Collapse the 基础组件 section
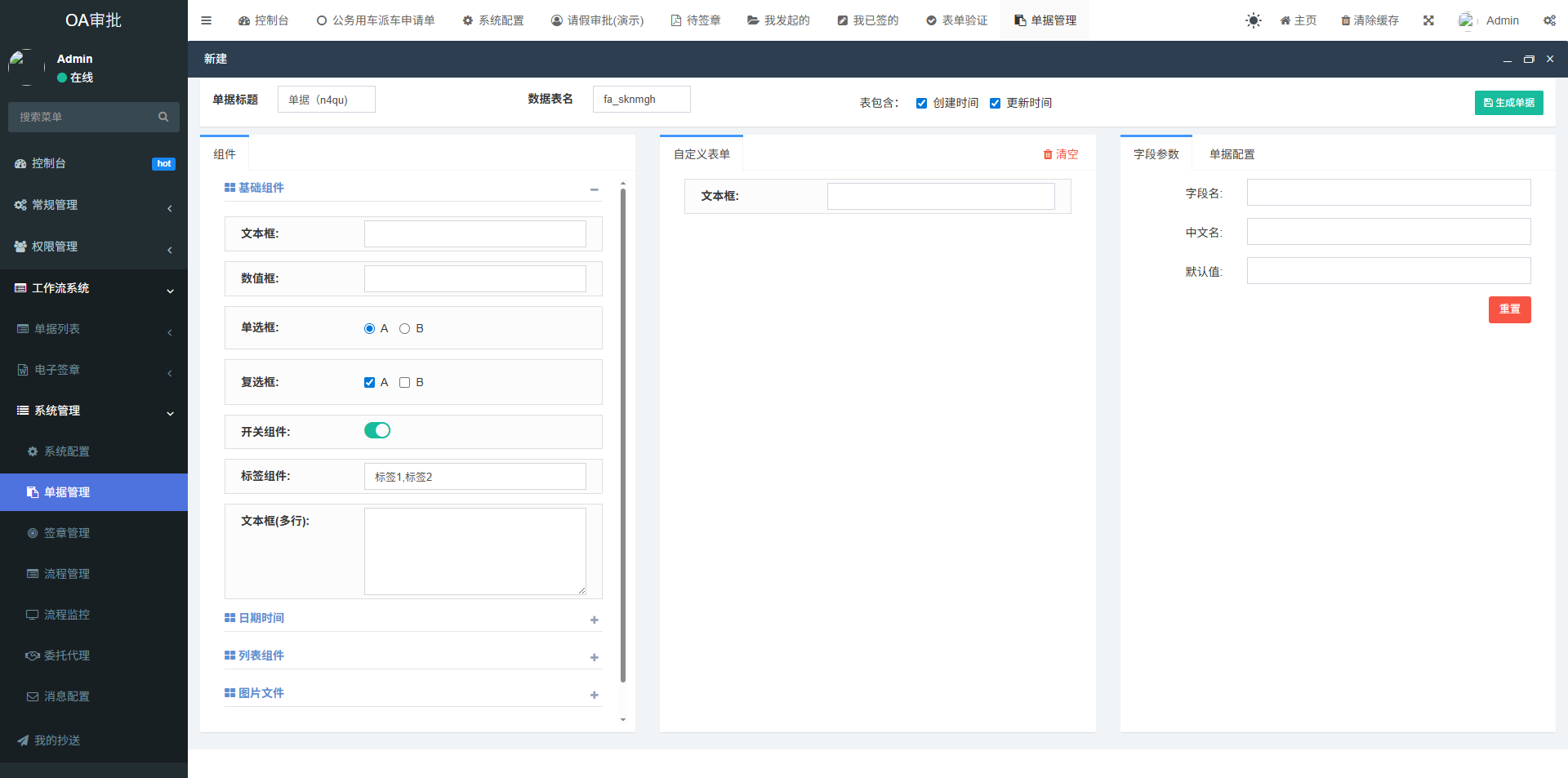This screenshot has height=778, width=1568. [594, 189]
